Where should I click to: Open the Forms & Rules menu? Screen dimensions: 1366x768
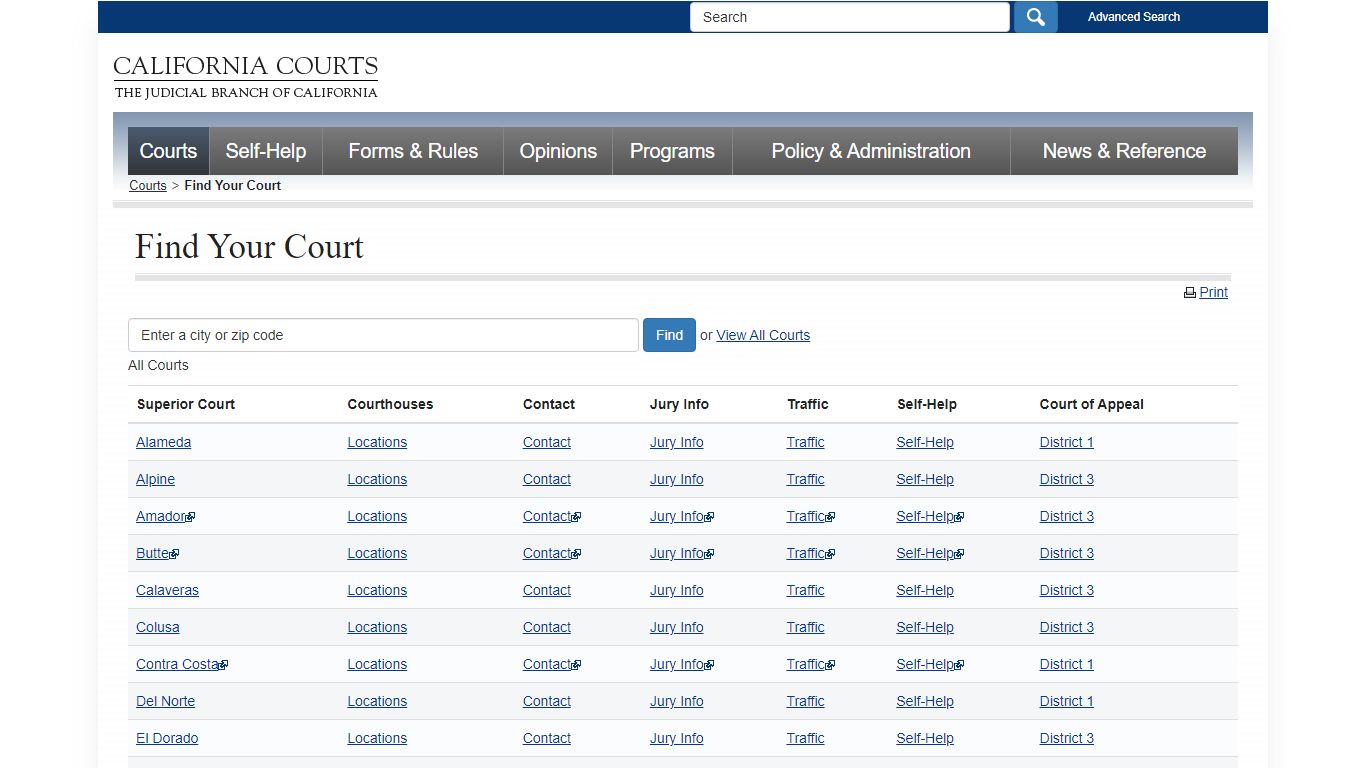coord(413,151)
